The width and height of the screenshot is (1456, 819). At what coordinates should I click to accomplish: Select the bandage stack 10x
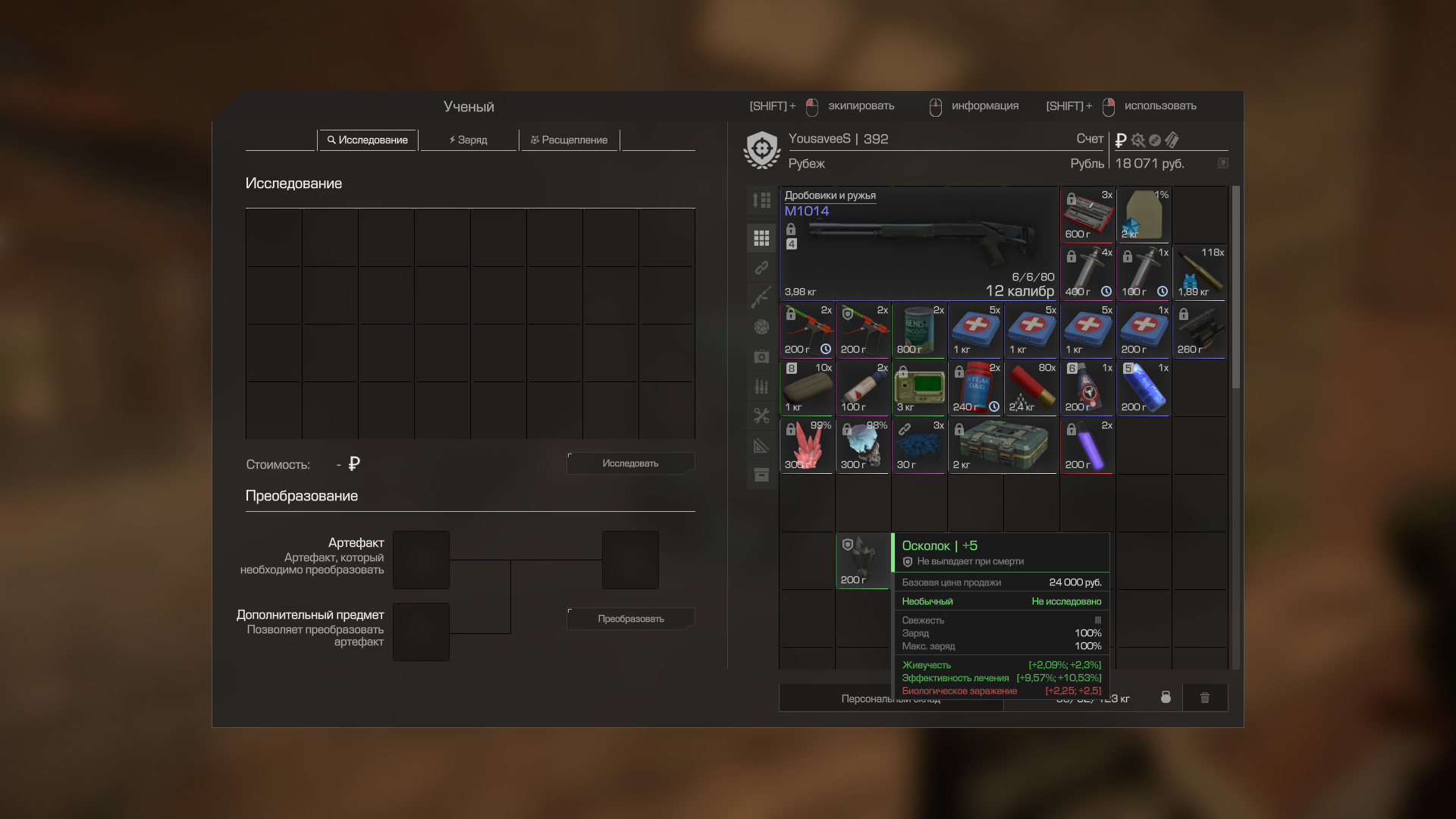(807, 388)
